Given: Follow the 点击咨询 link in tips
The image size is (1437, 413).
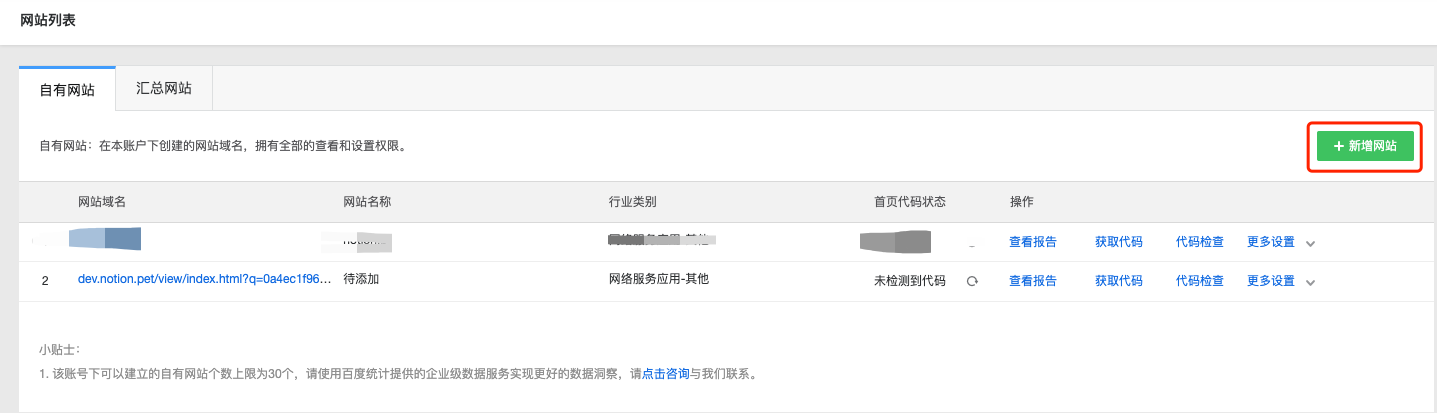Looking at the screenshot, I should pos(666,374).
